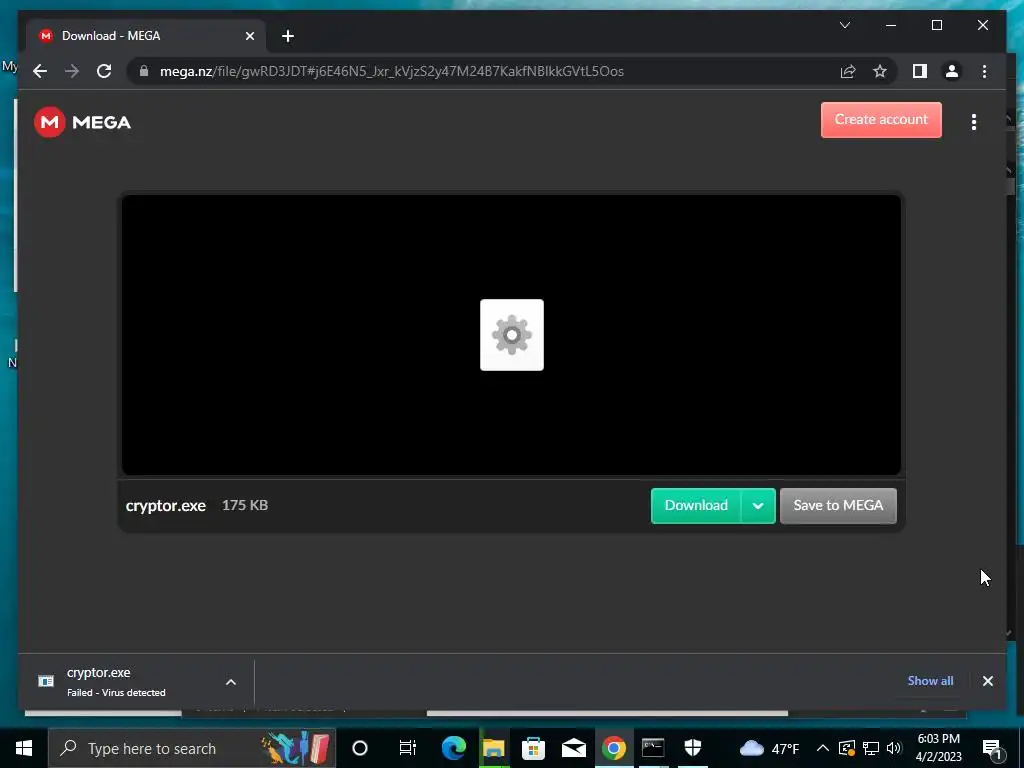
Task: Click the failed download file icon
Action: coord(46,682)
